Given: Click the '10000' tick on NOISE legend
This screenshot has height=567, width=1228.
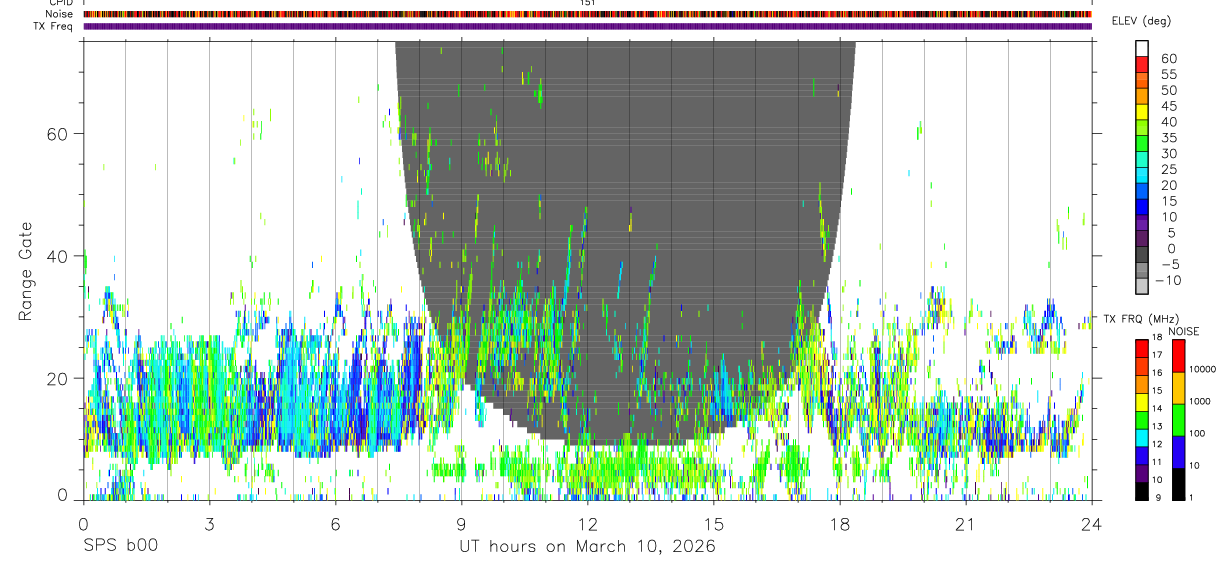Looking at the screenshot, I should tap(1203, 369).
